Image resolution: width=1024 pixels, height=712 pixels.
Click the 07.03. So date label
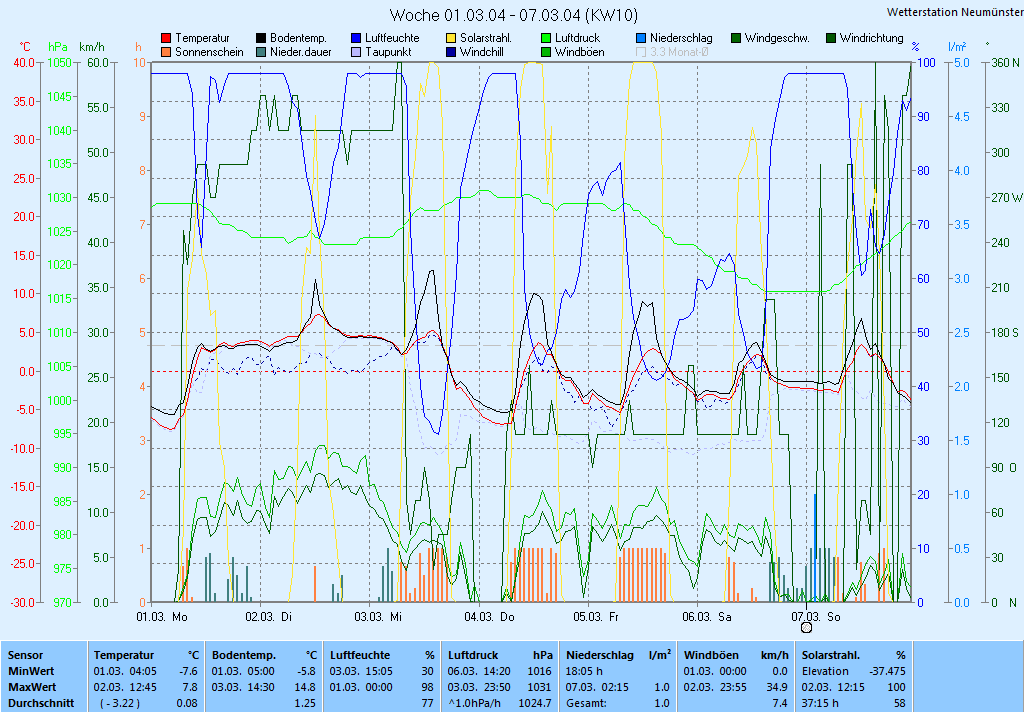coord(816,617)
